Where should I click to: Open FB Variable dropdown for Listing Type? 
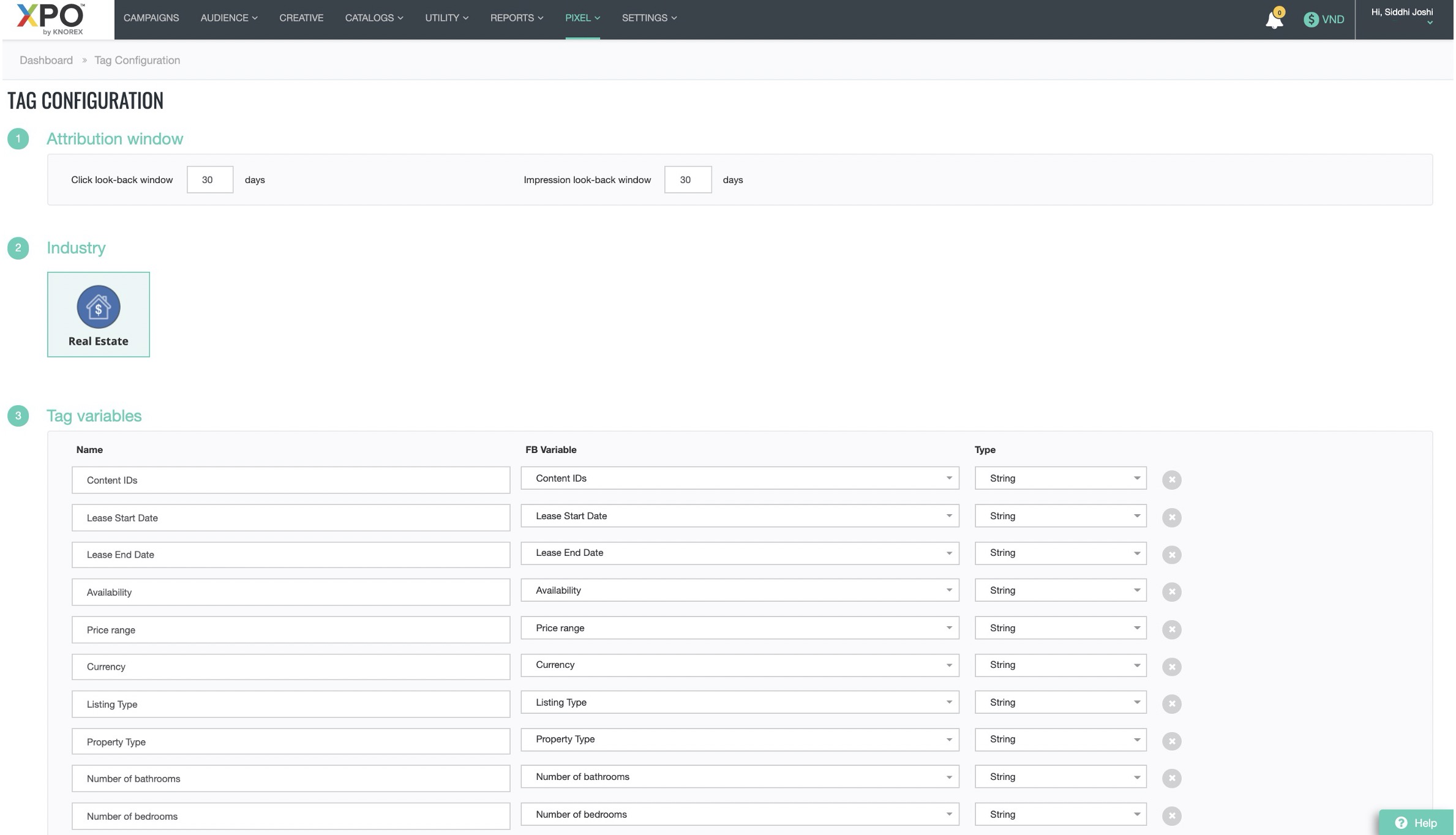[739, 703]
